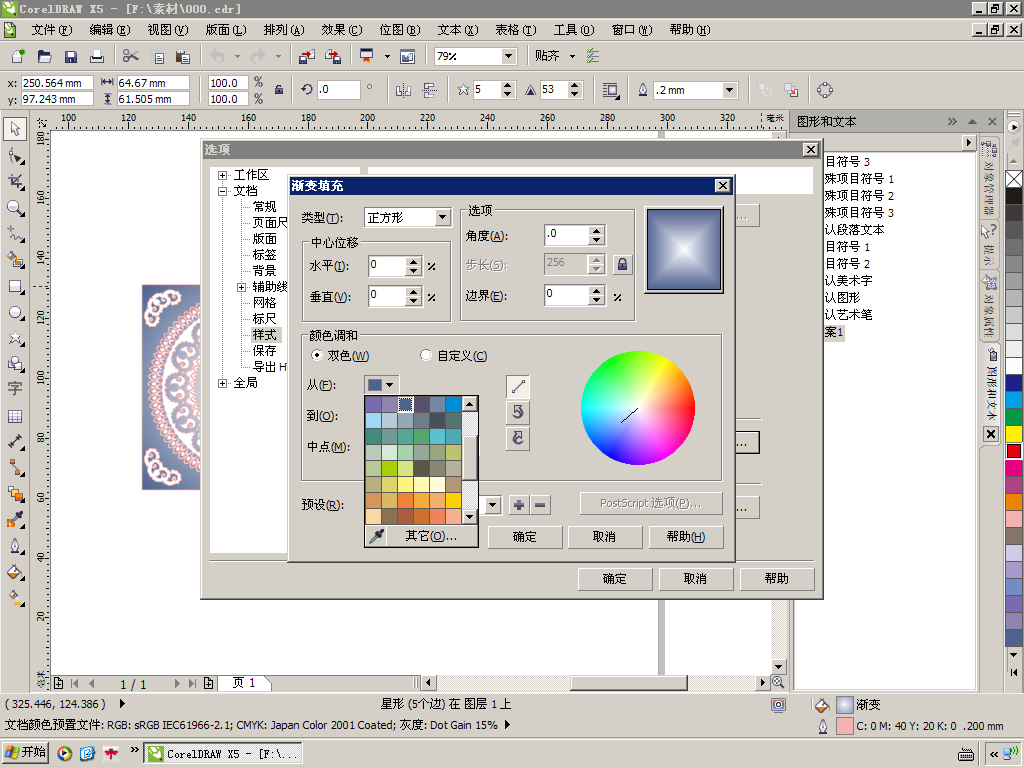Click the Paste clipboard icon

pyautogui.click(x=183, y=56)
